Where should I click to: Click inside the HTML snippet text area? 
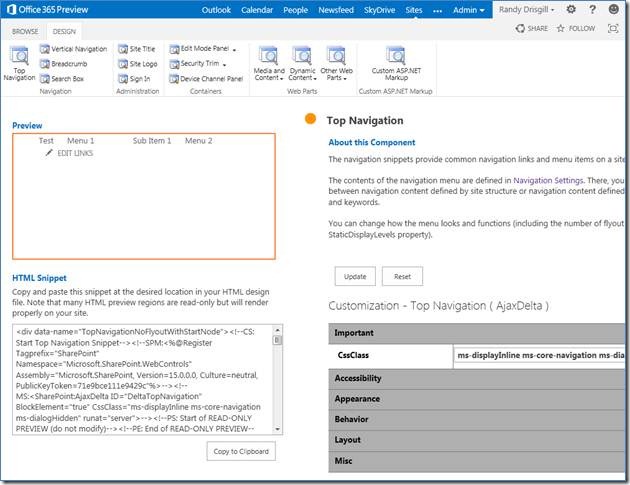click(x=143, y=379)
